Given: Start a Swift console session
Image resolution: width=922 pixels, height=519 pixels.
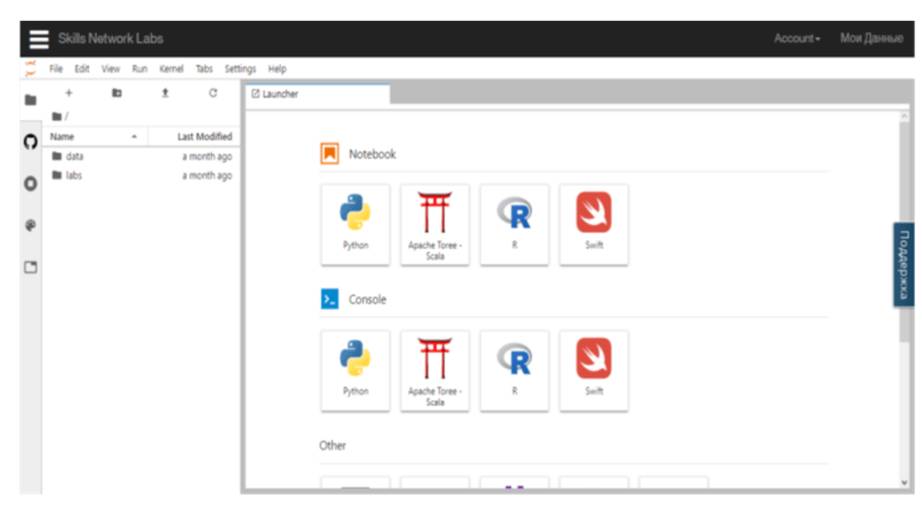Looking at the screenshot, I should coord(594,369).
